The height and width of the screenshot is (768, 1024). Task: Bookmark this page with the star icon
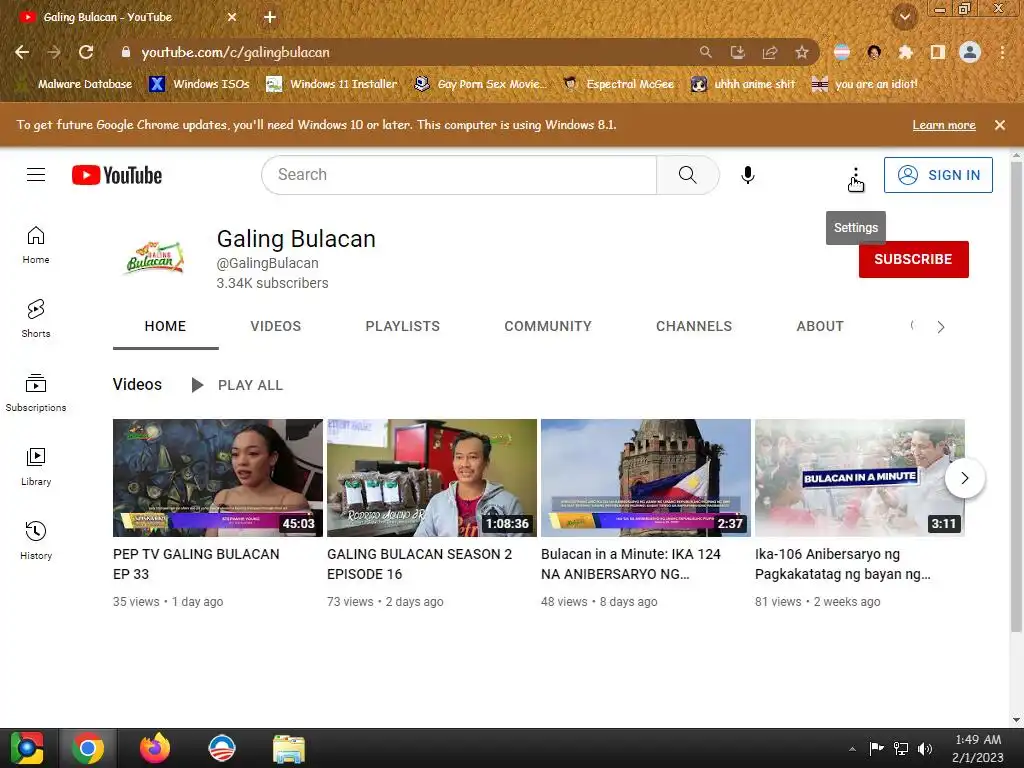click(x=802, y=52)
